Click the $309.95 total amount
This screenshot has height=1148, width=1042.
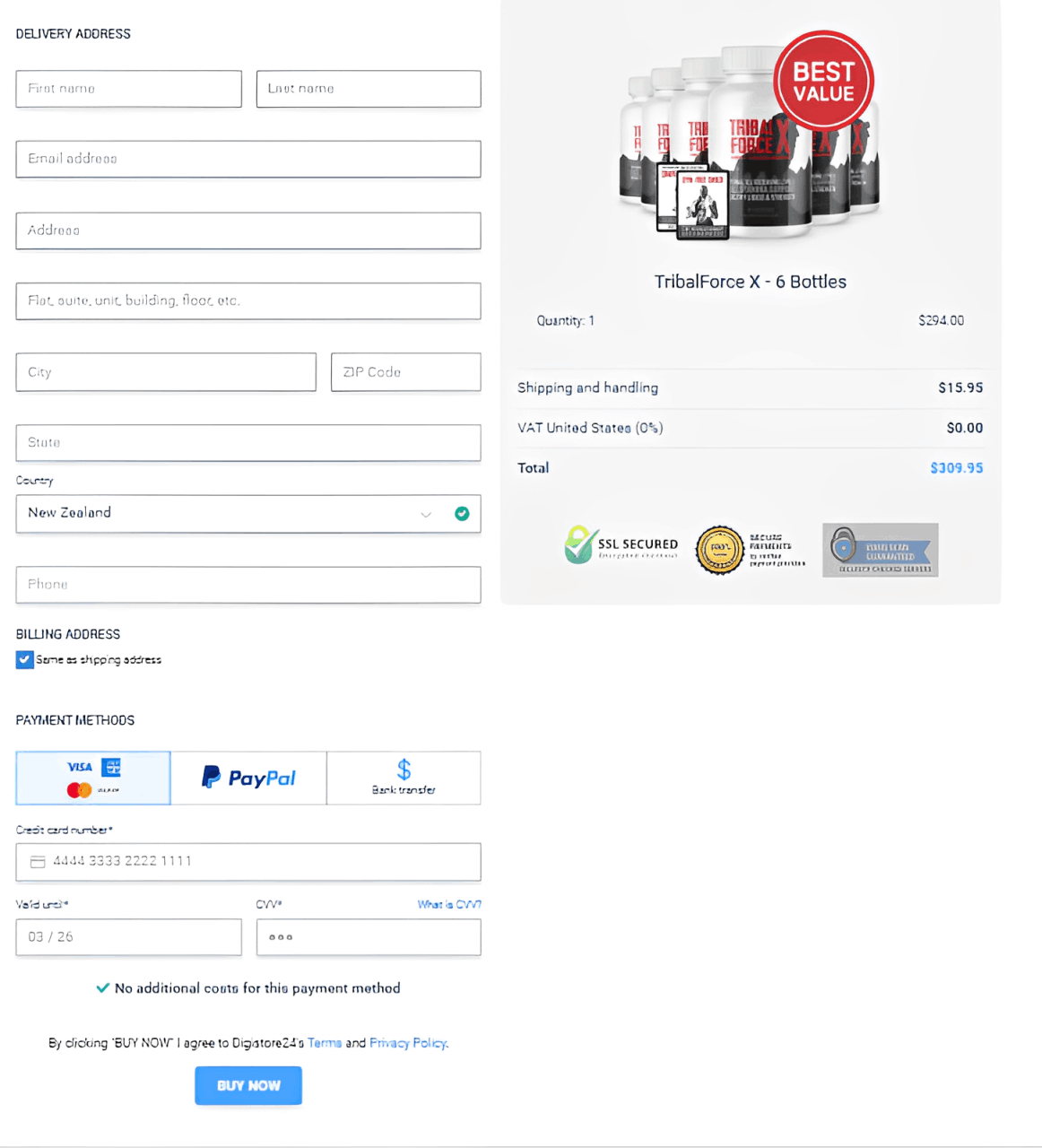(x=957, y=468)
